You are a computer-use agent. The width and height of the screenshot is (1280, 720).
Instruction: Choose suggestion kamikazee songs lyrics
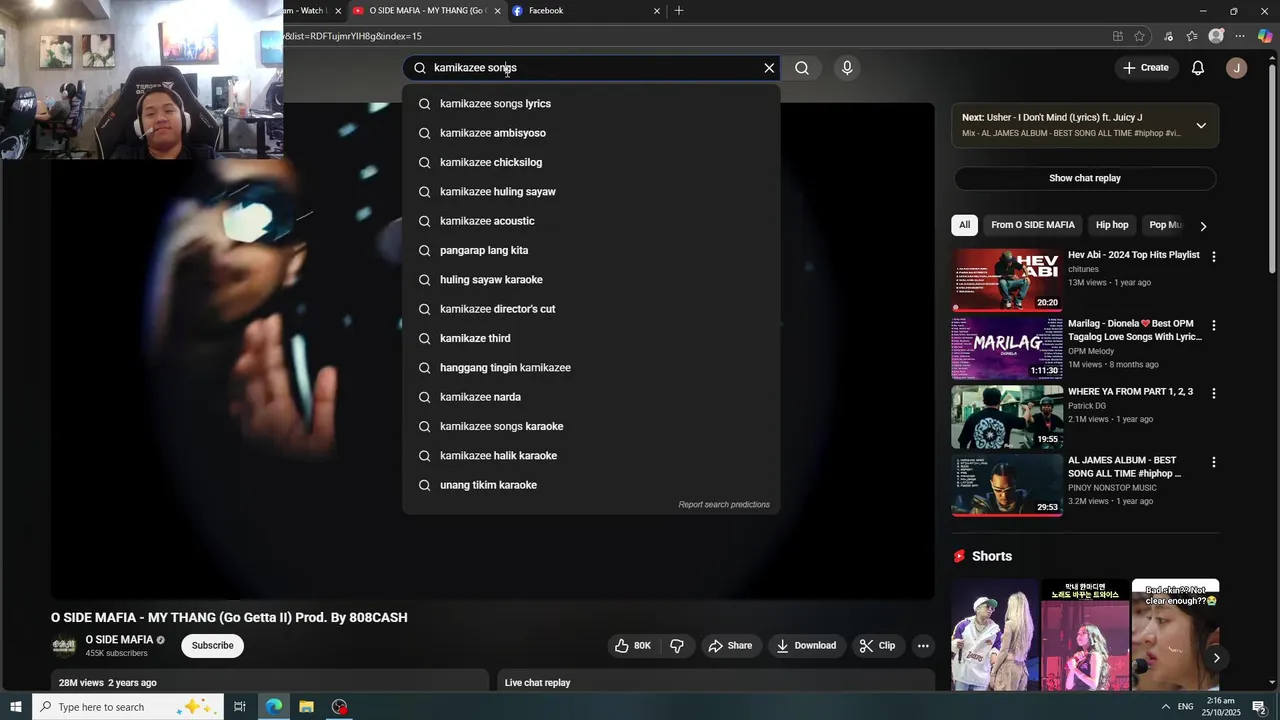point(591,104)
